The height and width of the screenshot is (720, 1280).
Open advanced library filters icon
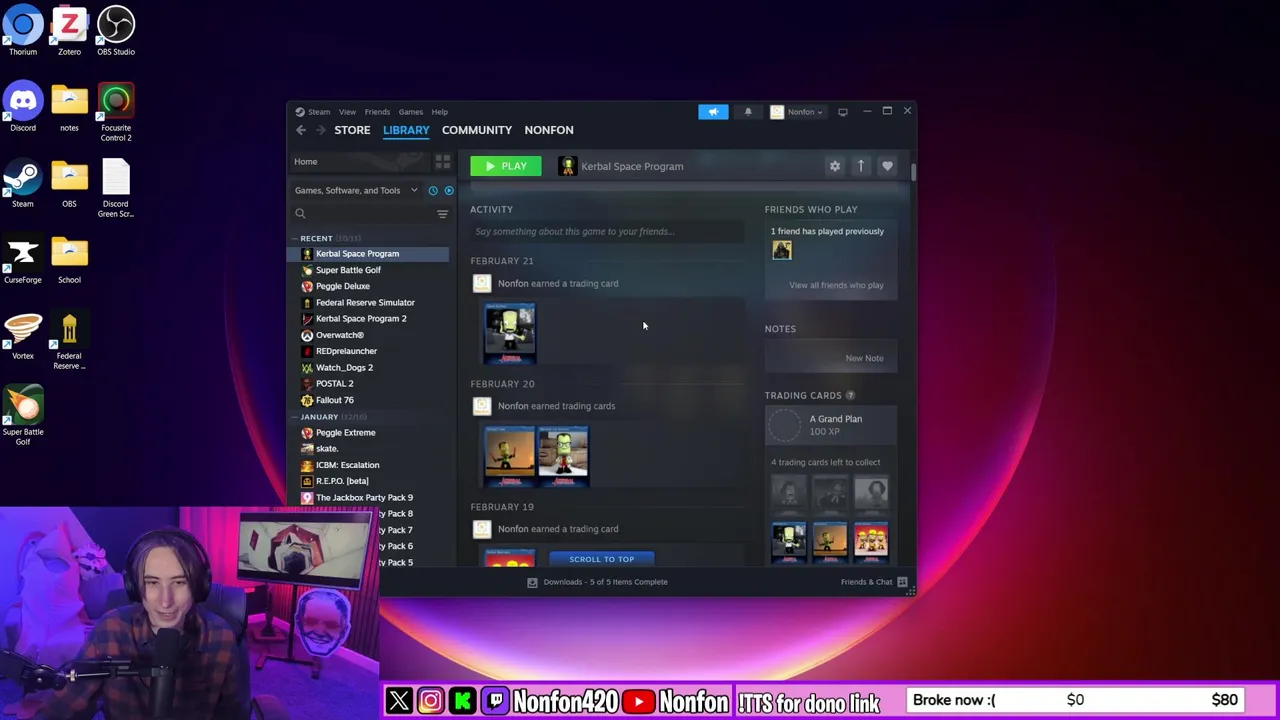[x=442, y=213]
